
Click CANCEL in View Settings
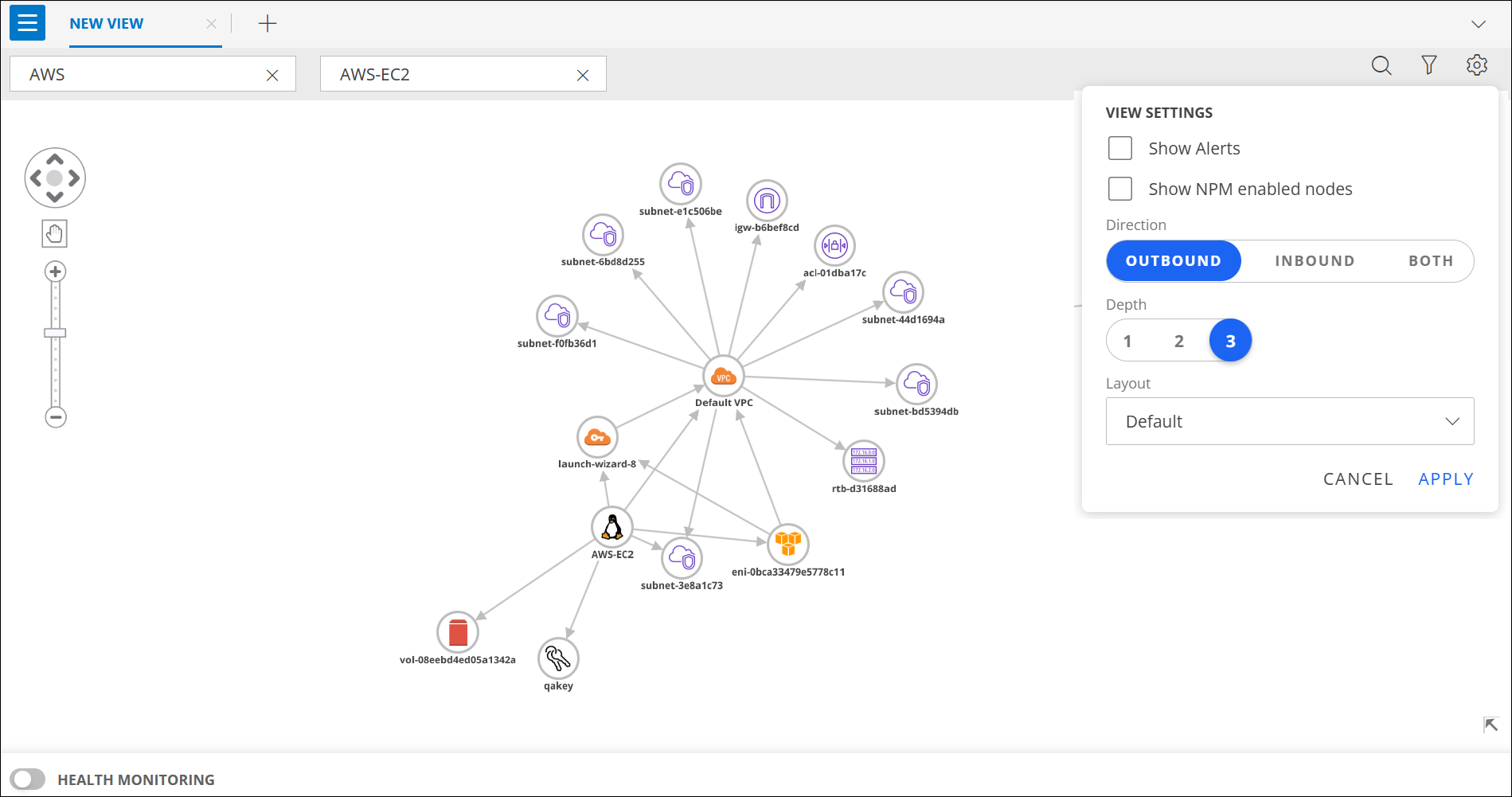(1358, 479)
